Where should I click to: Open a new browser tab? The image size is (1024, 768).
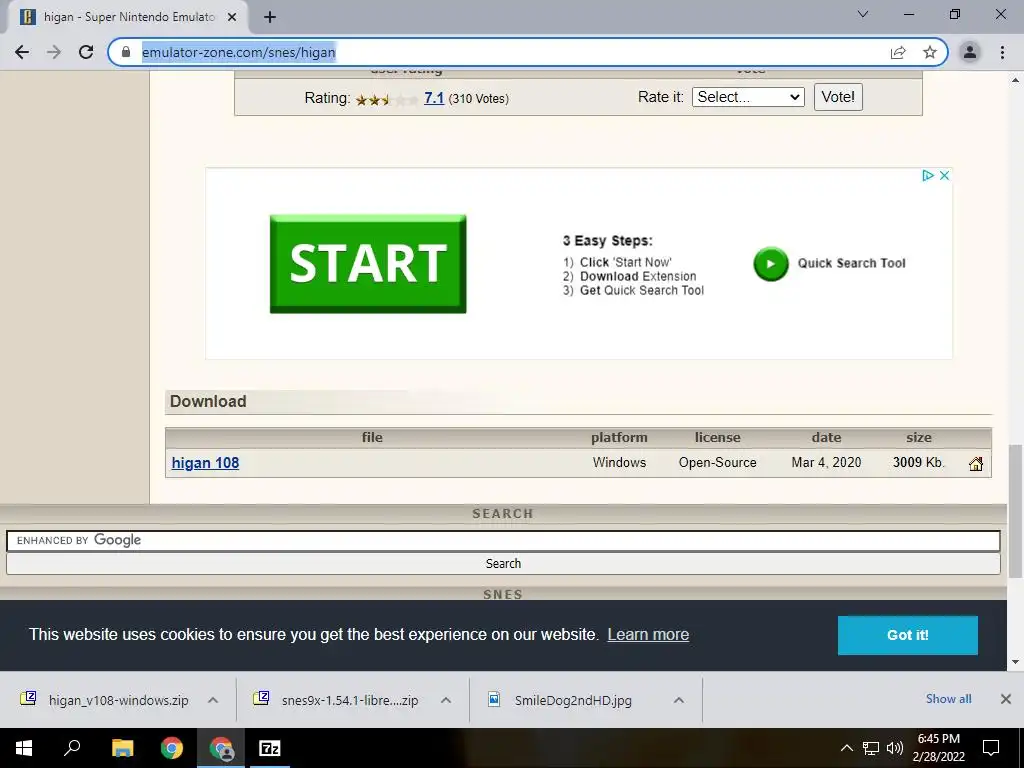[270, 17]
